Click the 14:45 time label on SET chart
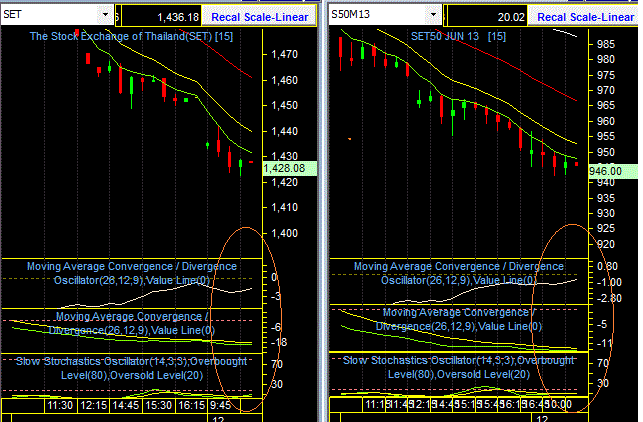Screen dimensions: 643x422 [126, 406]
